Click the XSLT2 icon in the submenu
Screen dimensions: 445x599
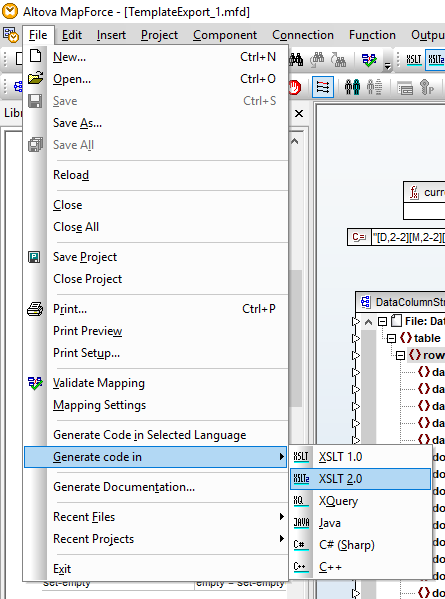click(301, 479)
